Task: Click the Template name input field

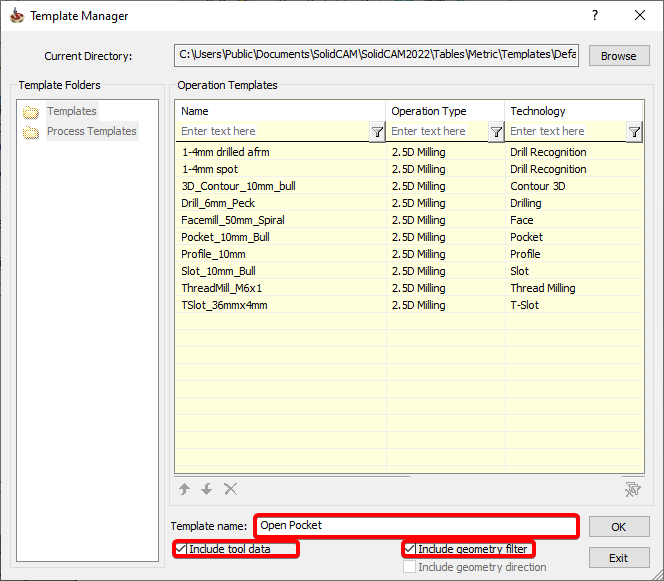Action: pyautogui.click(x=416, y=525)
